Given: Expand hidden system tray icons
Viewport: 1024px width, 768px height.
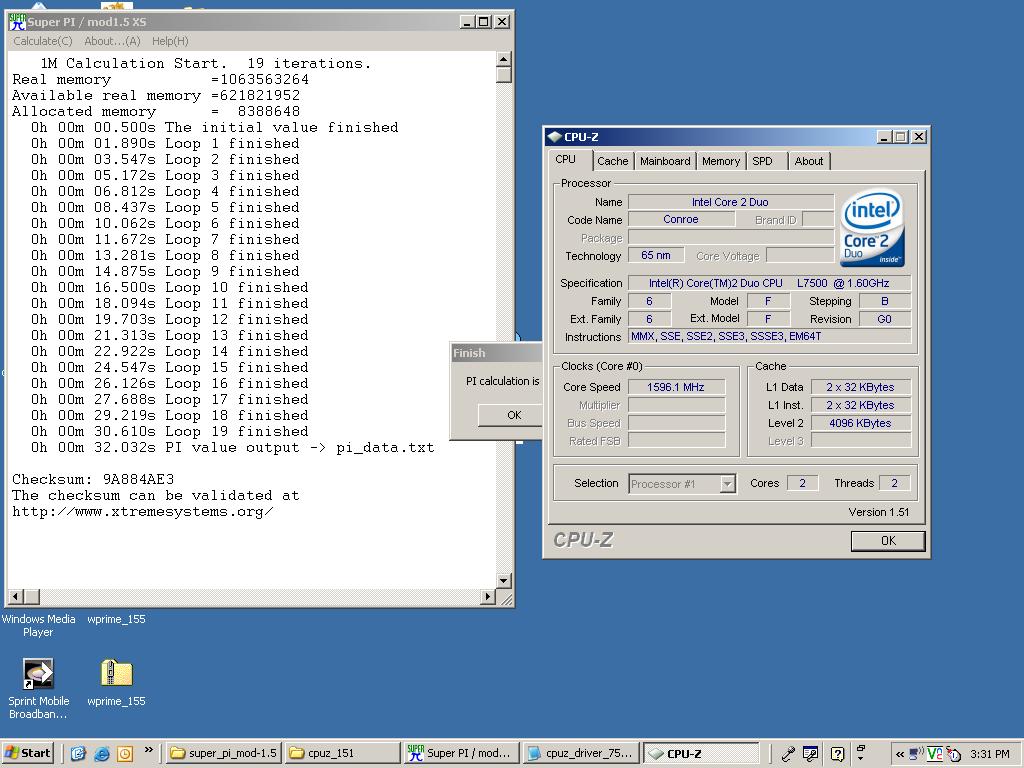Looking at the screenshot, I should [x=900, y=754].
